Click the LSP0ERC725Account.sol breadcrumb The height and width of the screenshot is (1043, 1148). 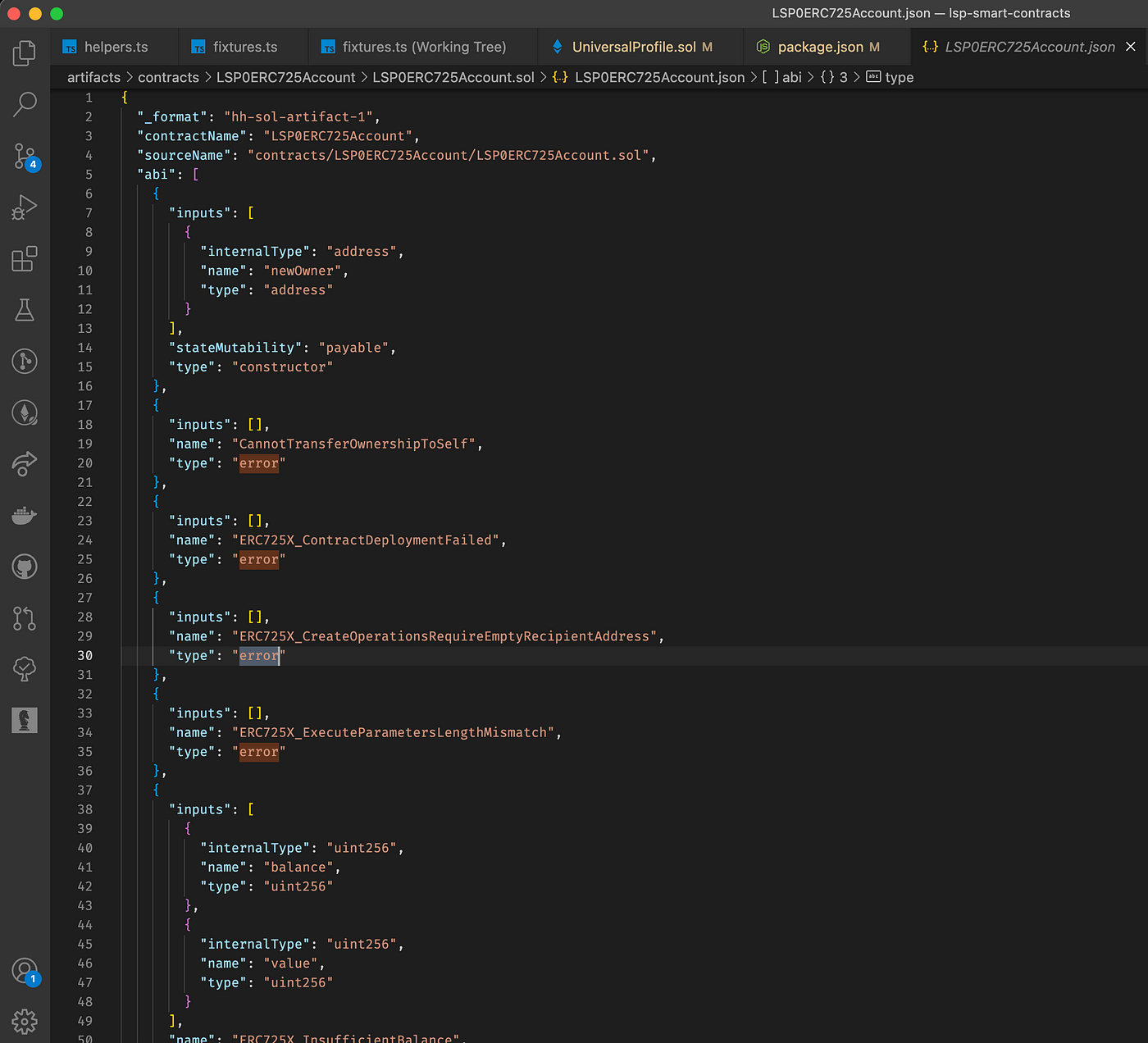click(453, 77)
